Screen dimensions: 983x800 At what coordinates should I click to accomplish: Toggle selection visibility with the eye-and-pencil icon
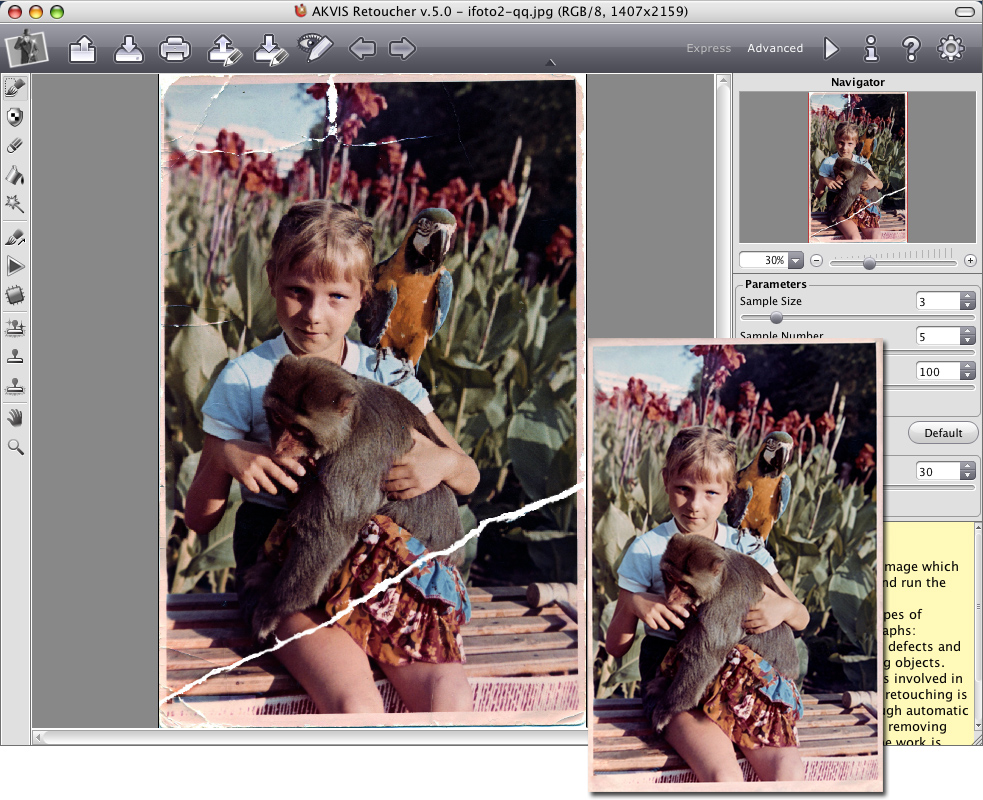coord(315,48)
